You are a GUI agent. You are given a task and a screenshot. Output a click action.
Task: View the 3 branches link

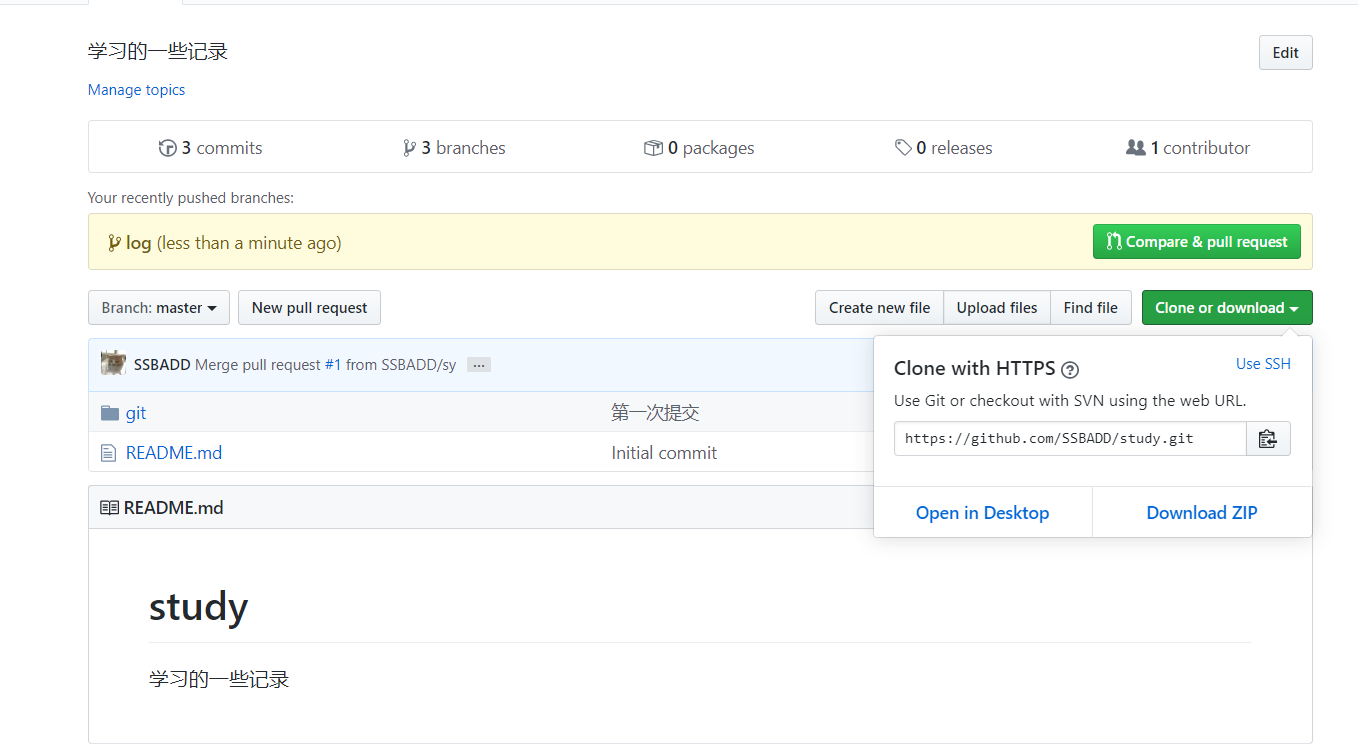click(x=454, y=148)
